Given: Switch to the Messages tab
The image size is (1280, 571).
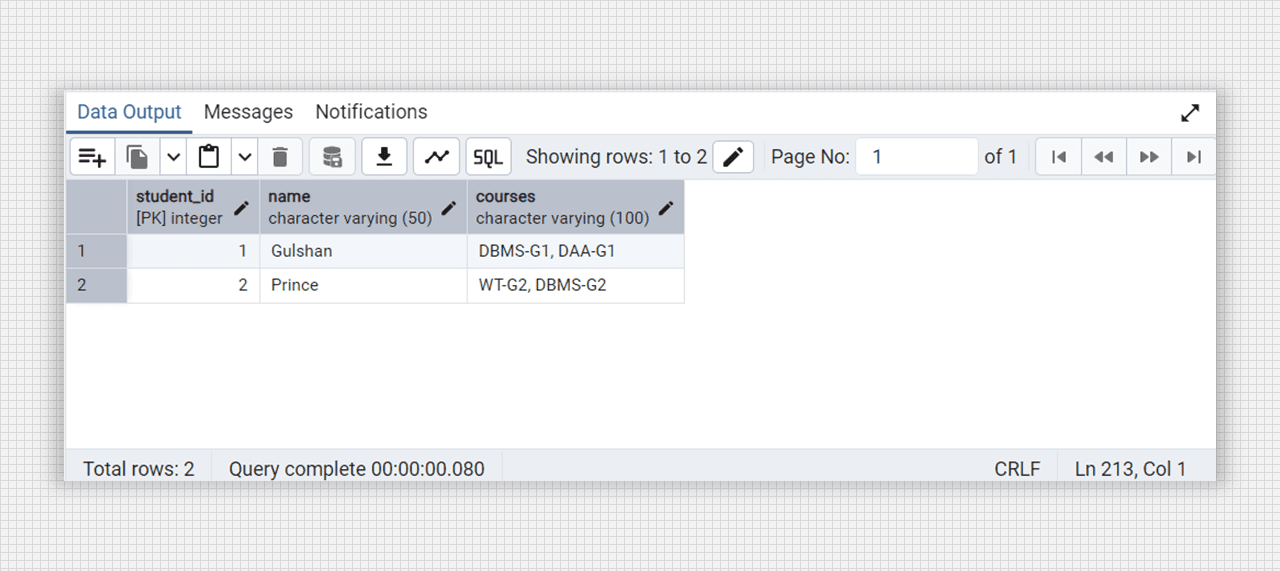Looking at the screenshot, I should 248,112.
